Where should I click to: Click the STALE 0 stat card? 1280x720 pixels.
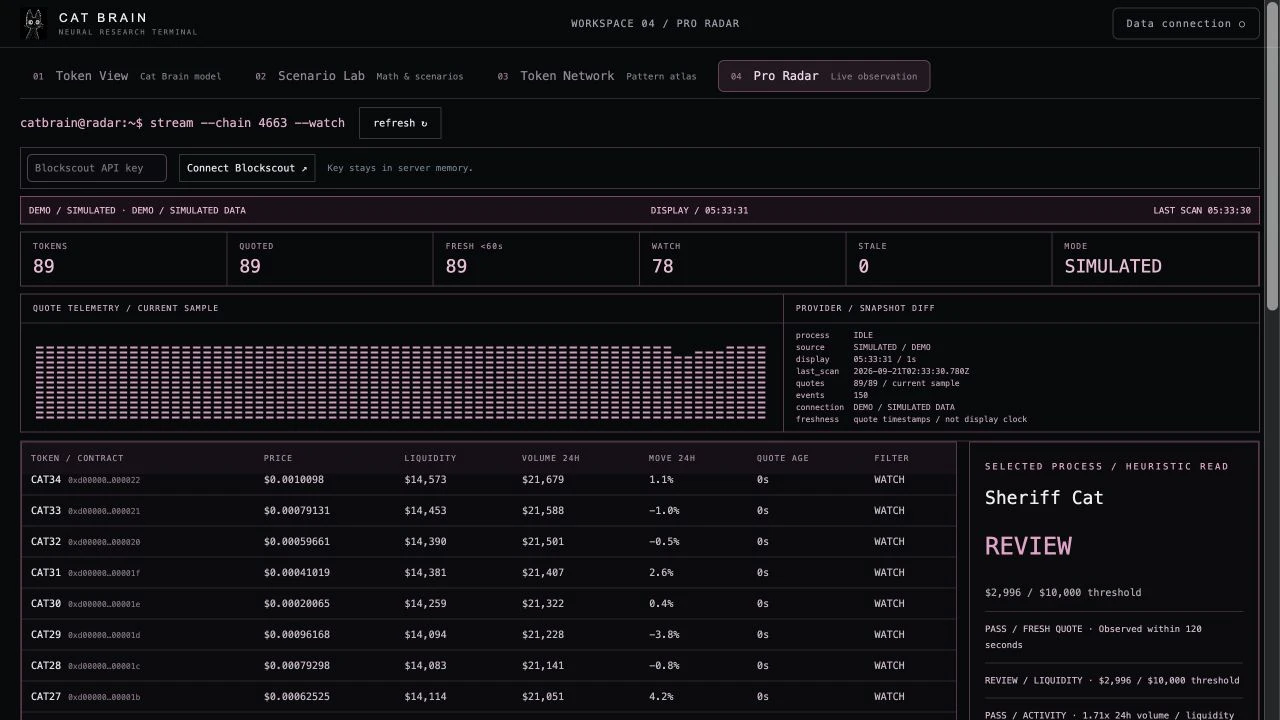pos(949,259)
